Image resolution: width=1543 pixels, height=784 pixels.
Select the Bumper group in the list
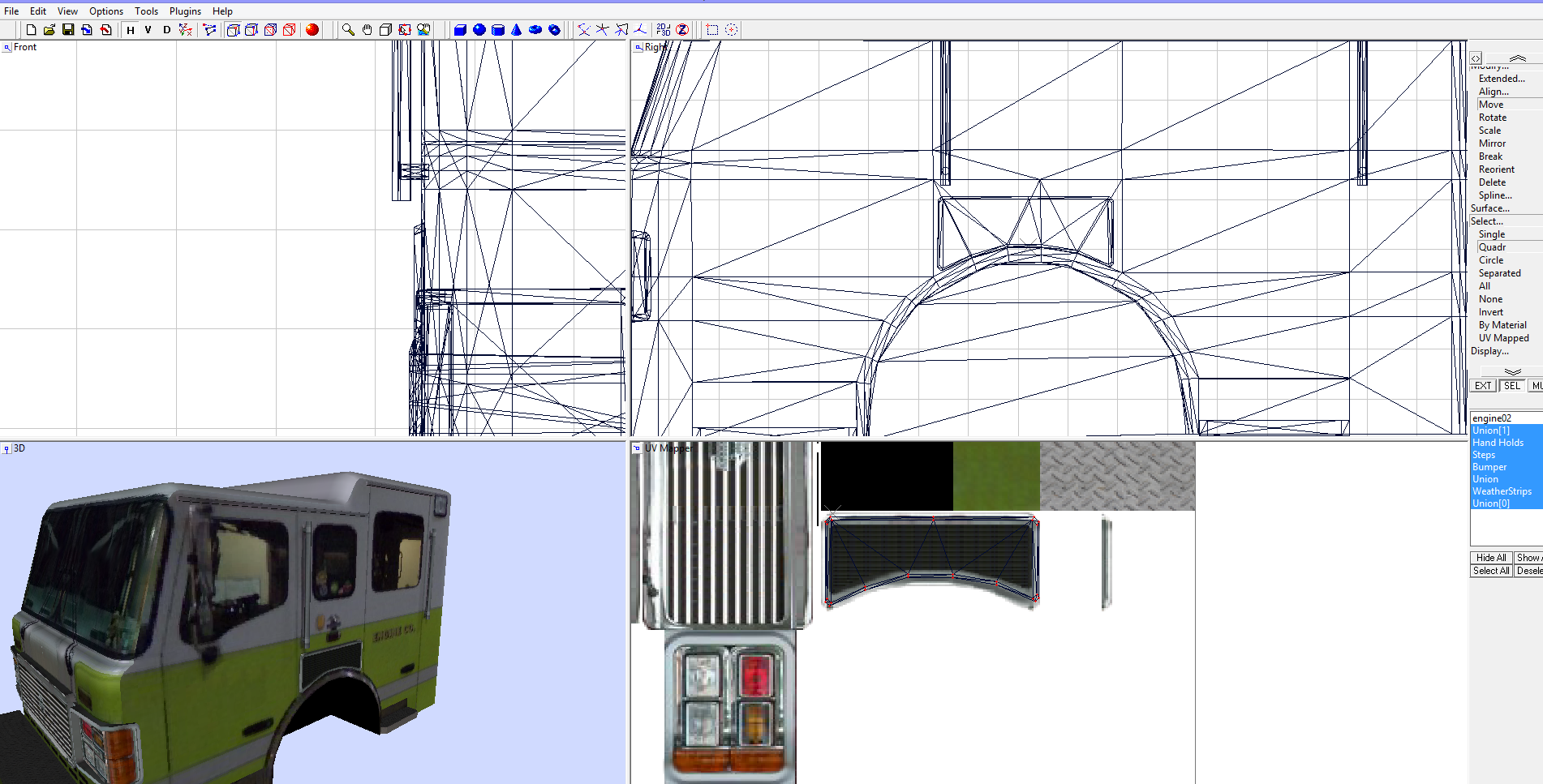coord(1490,467)
